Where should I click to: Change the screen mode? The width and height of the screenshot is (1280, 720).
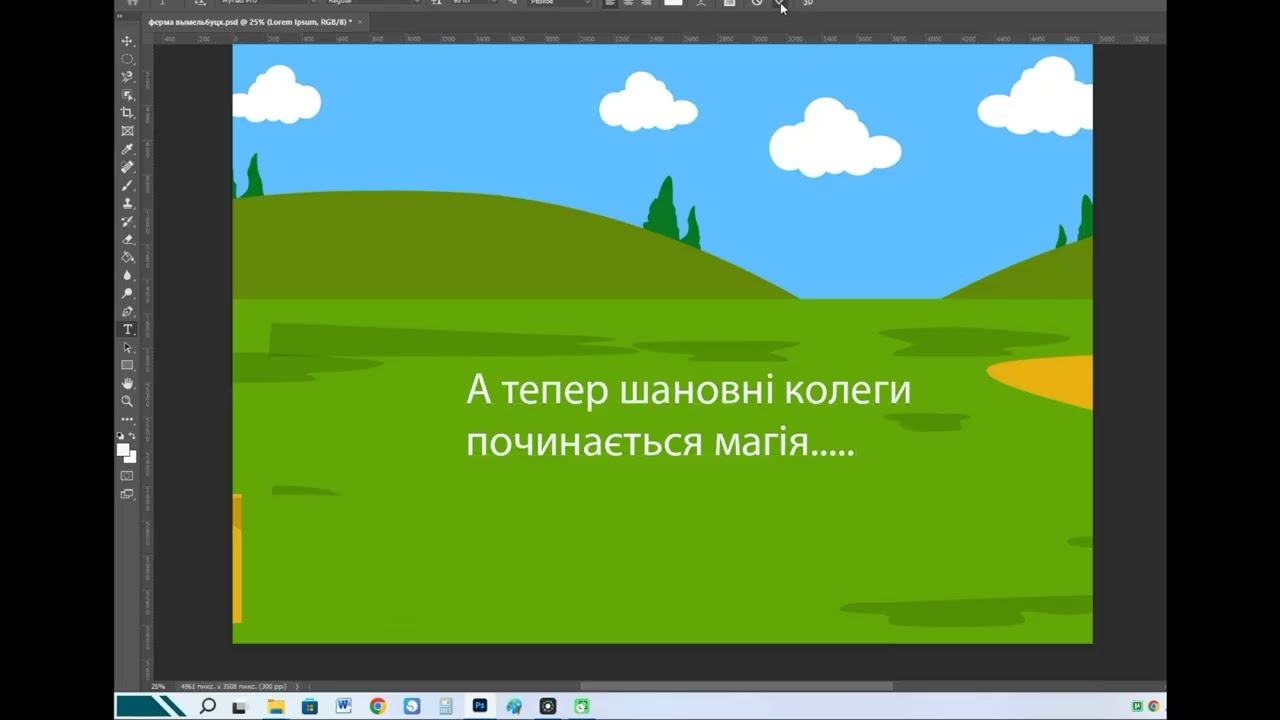click(127, 493)
